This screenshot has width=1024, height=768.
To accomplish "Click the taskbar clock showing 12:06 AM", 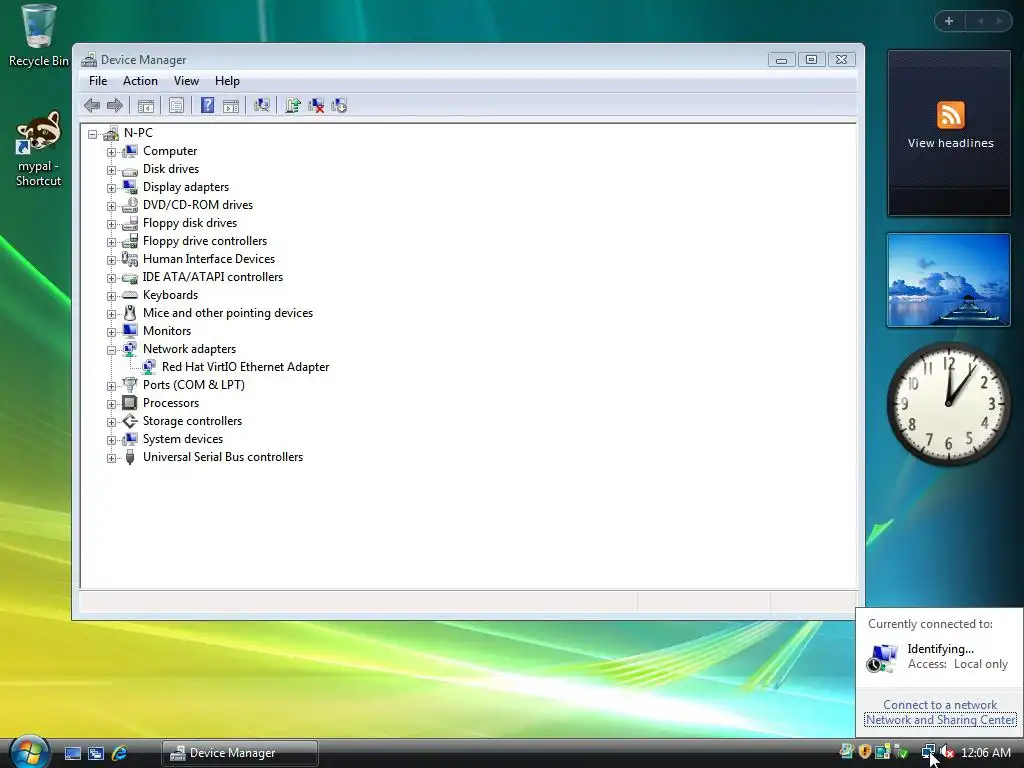I will pos(986,753).
